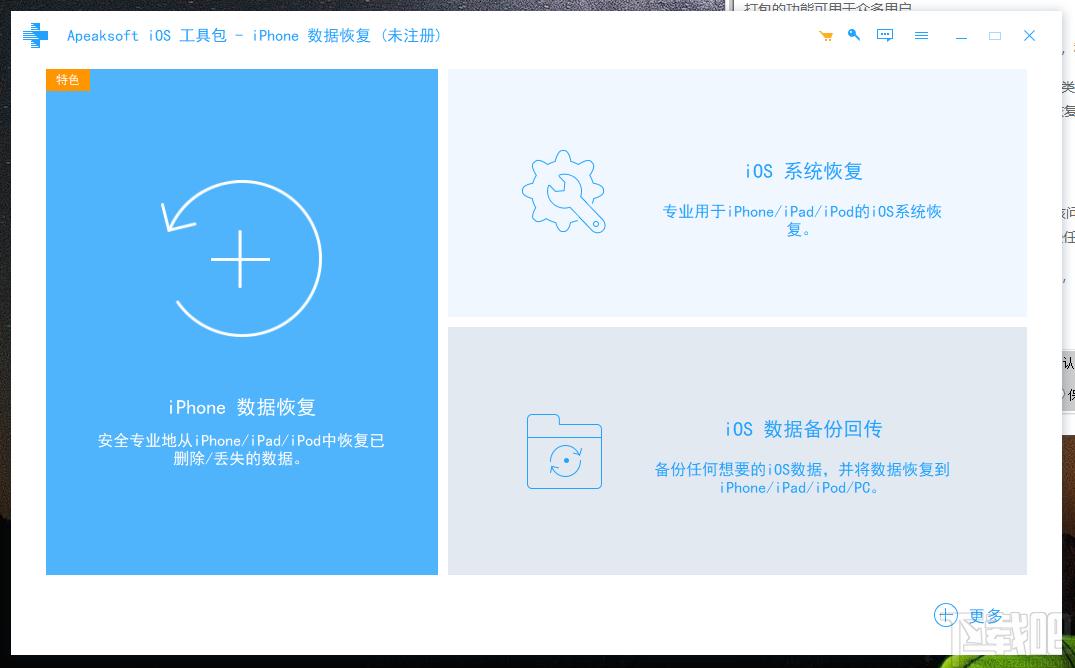Click the circular restore arrow plus icon
The image size is (1075, 668).
click(x=241, y=259)
